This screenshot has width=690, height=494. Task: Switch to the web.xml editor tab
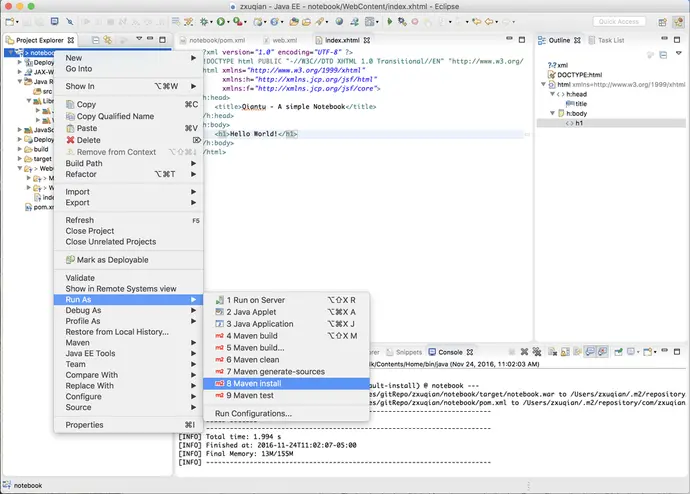click(x=284, y=40)
